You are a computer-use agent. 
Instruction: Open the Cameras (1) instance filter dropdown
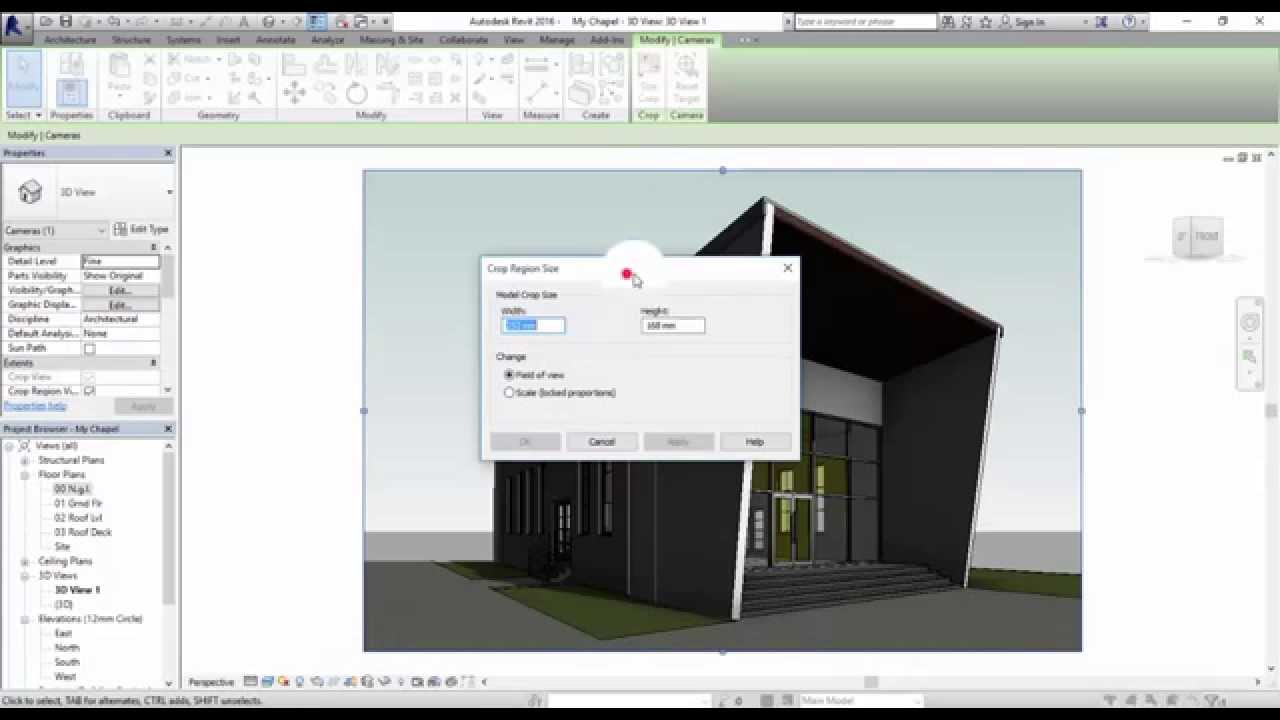click(x=55, y=230)
